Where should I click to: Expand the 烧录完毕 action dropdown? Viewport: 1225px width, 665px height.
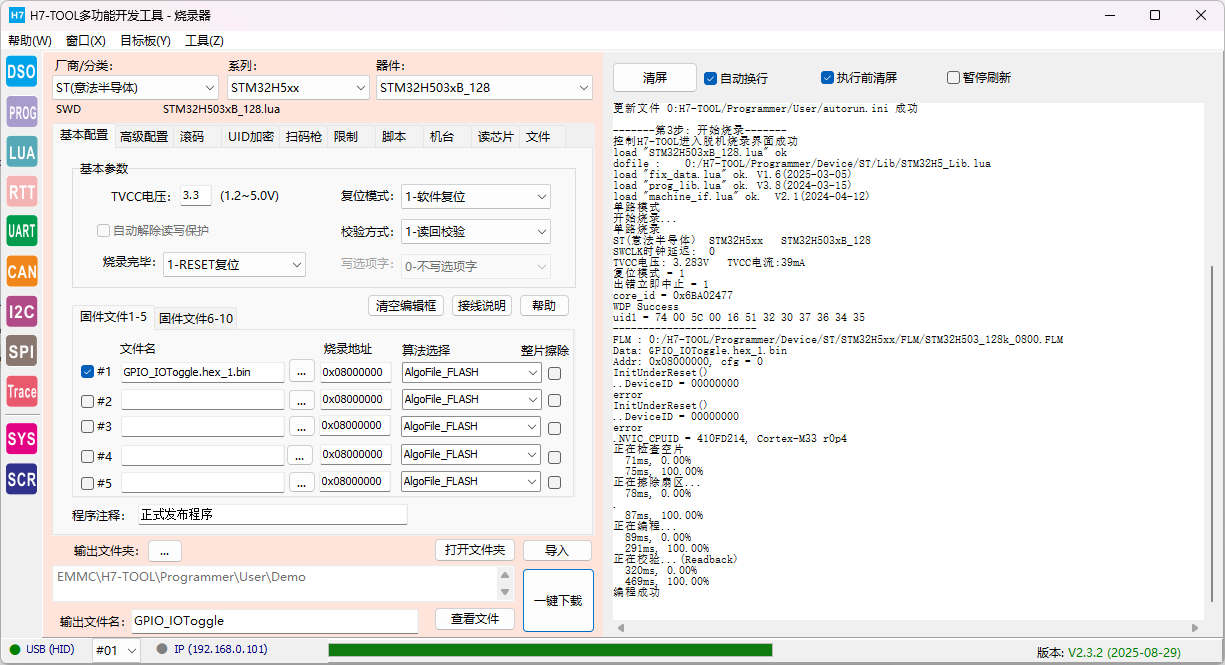click(x=235, y=265)
